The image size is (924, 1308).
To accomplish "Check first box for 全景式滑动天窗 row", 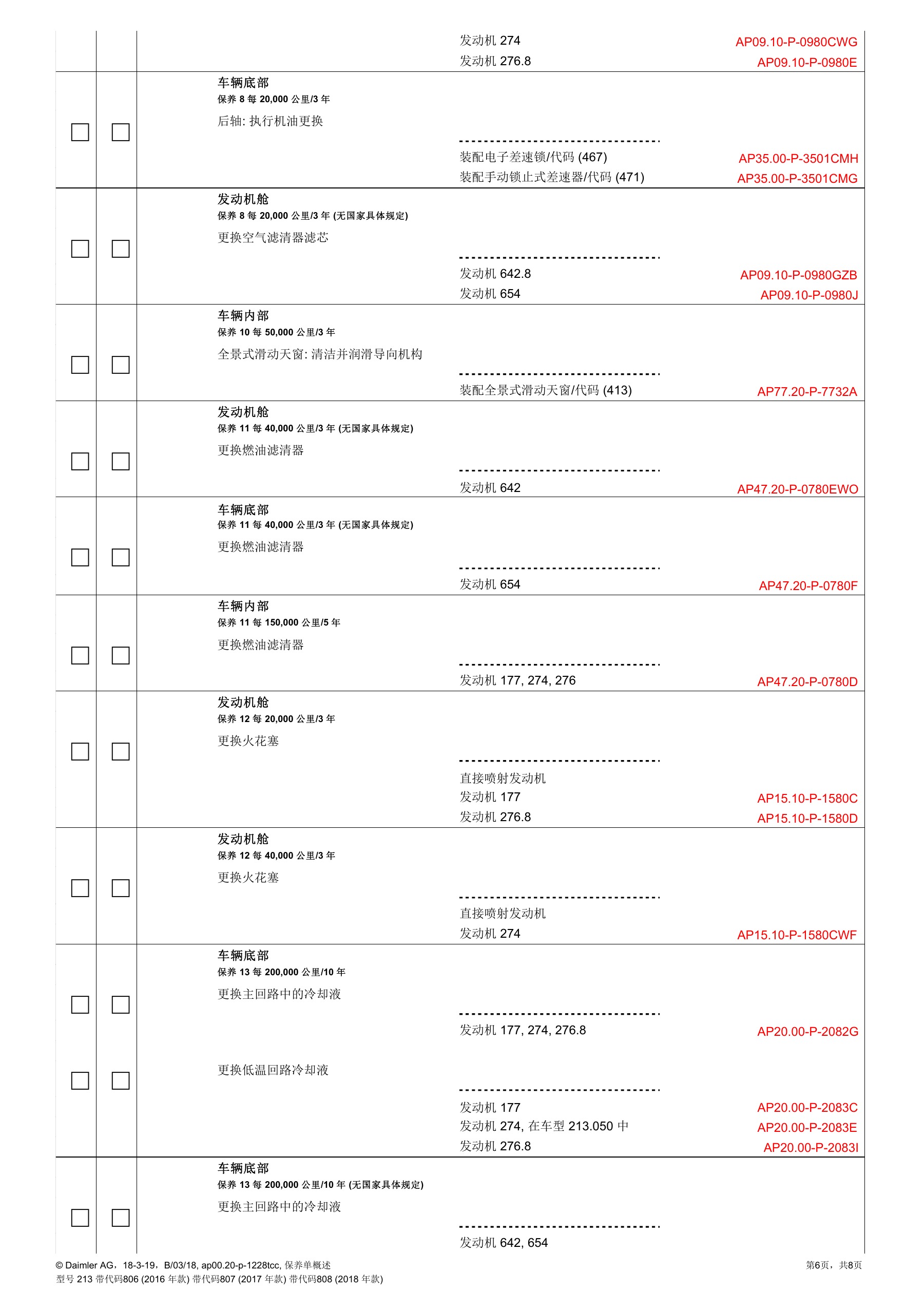I will click(80, 365).
